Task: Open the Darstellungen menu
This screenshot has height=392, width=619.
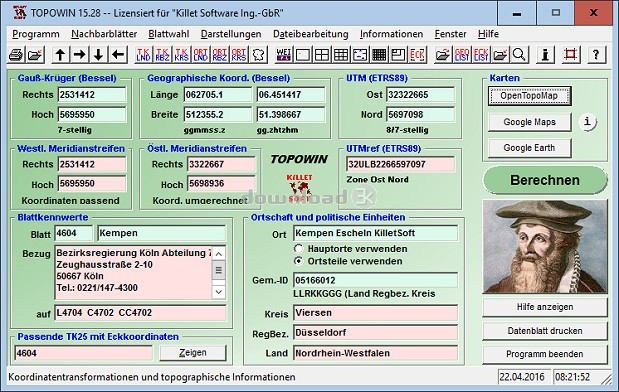Action: [x=231, y=34]
